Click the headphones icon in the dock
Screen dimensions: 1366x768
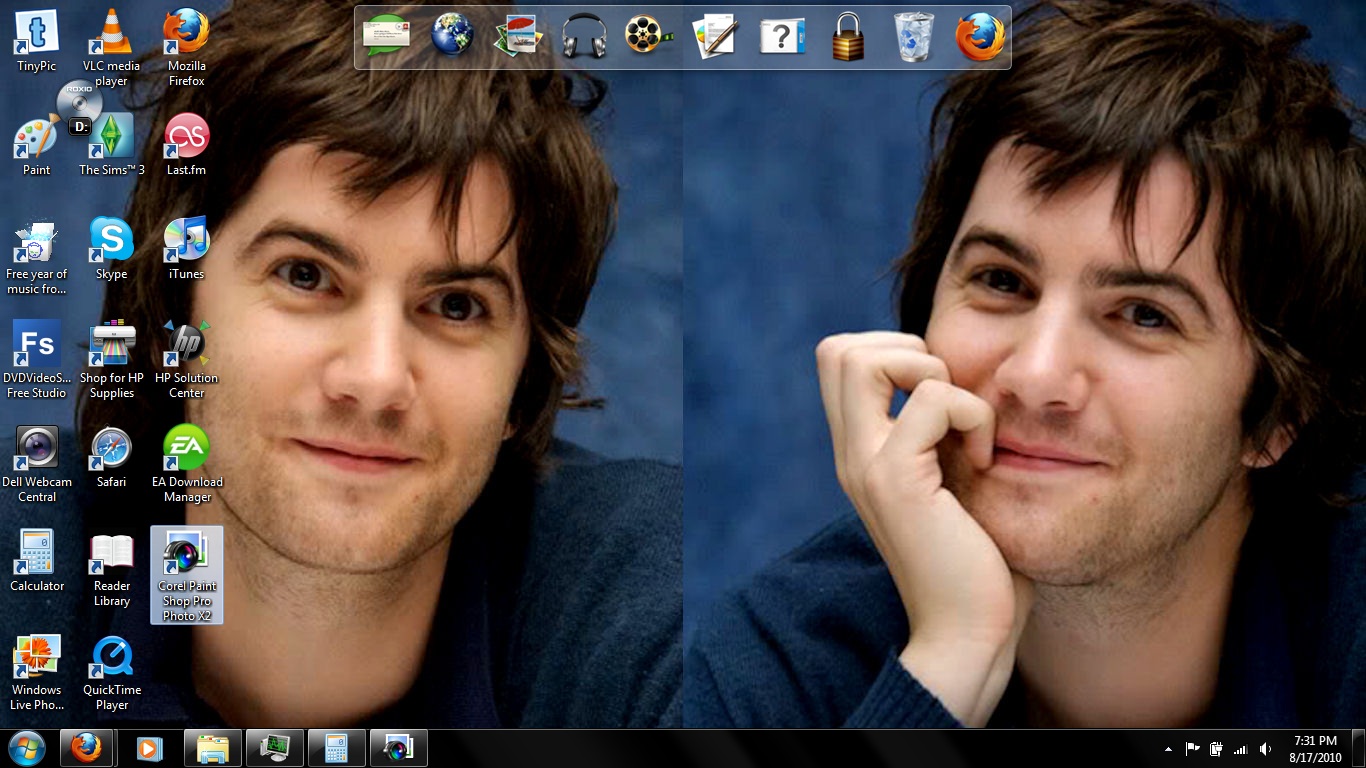(x=584, y=38)
